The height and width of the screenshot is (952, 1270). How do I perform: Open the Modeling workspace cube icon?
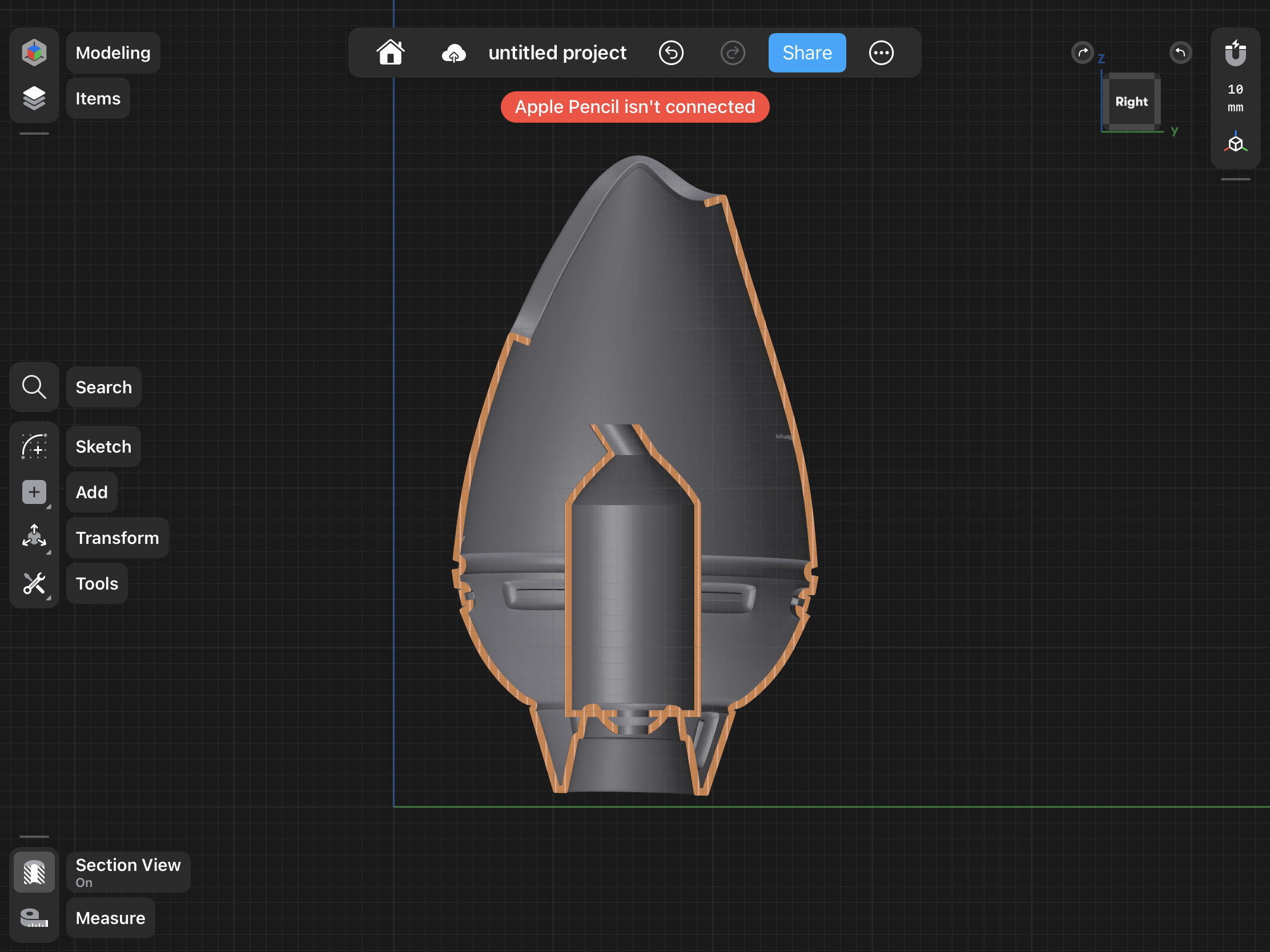point(34,53)
